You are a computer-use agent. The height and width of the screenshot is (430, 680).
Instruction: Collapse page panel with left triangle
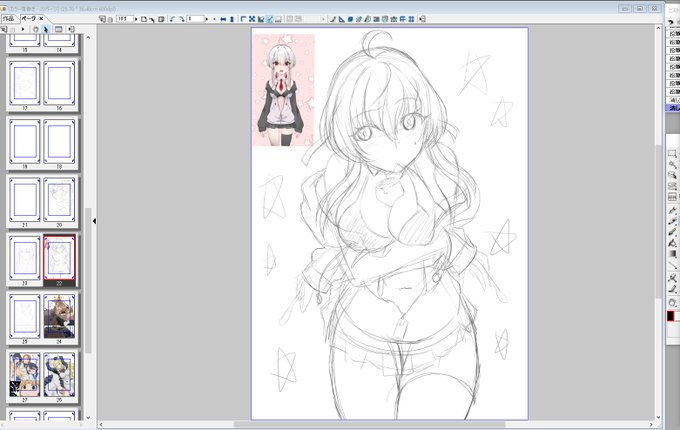tap(94, 221)
